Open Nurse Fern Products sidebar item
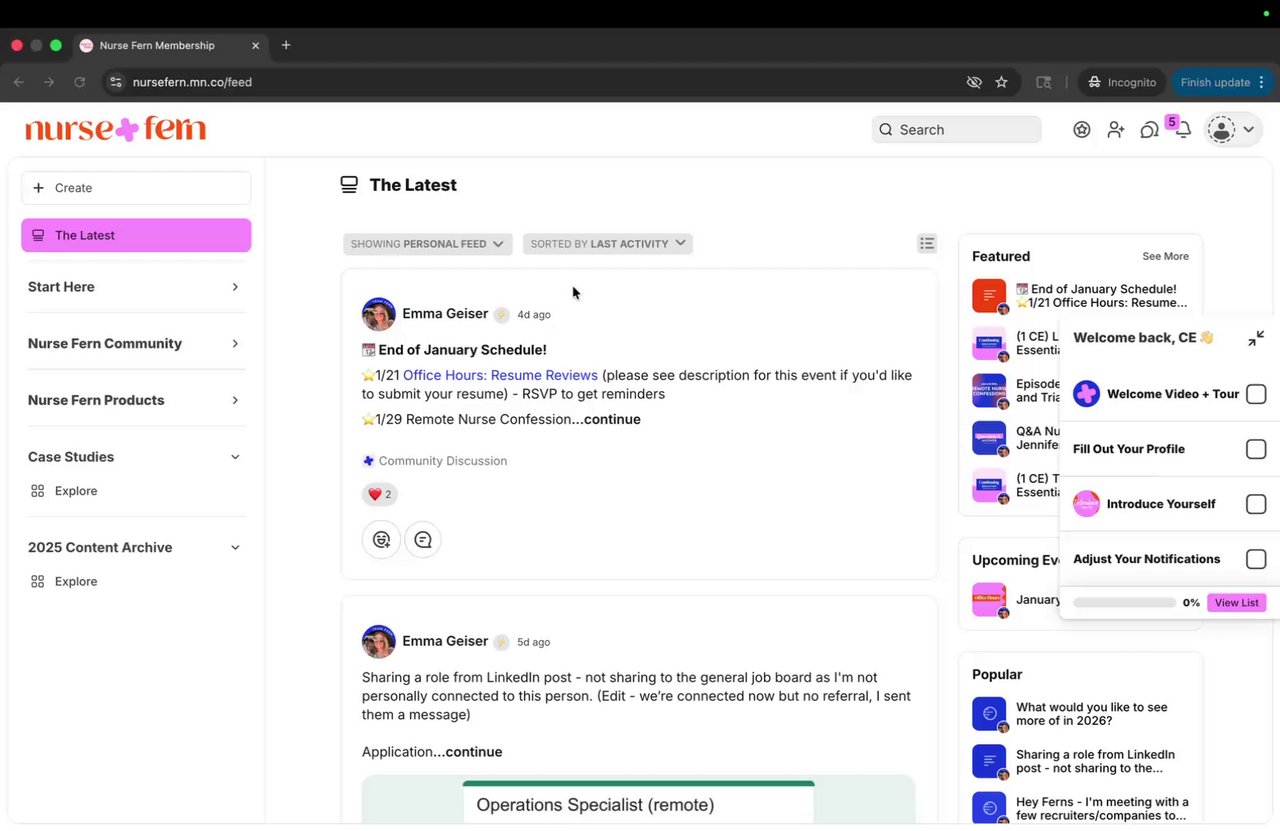Viewport: 1280px width, 831px height. tap(96, 400)
